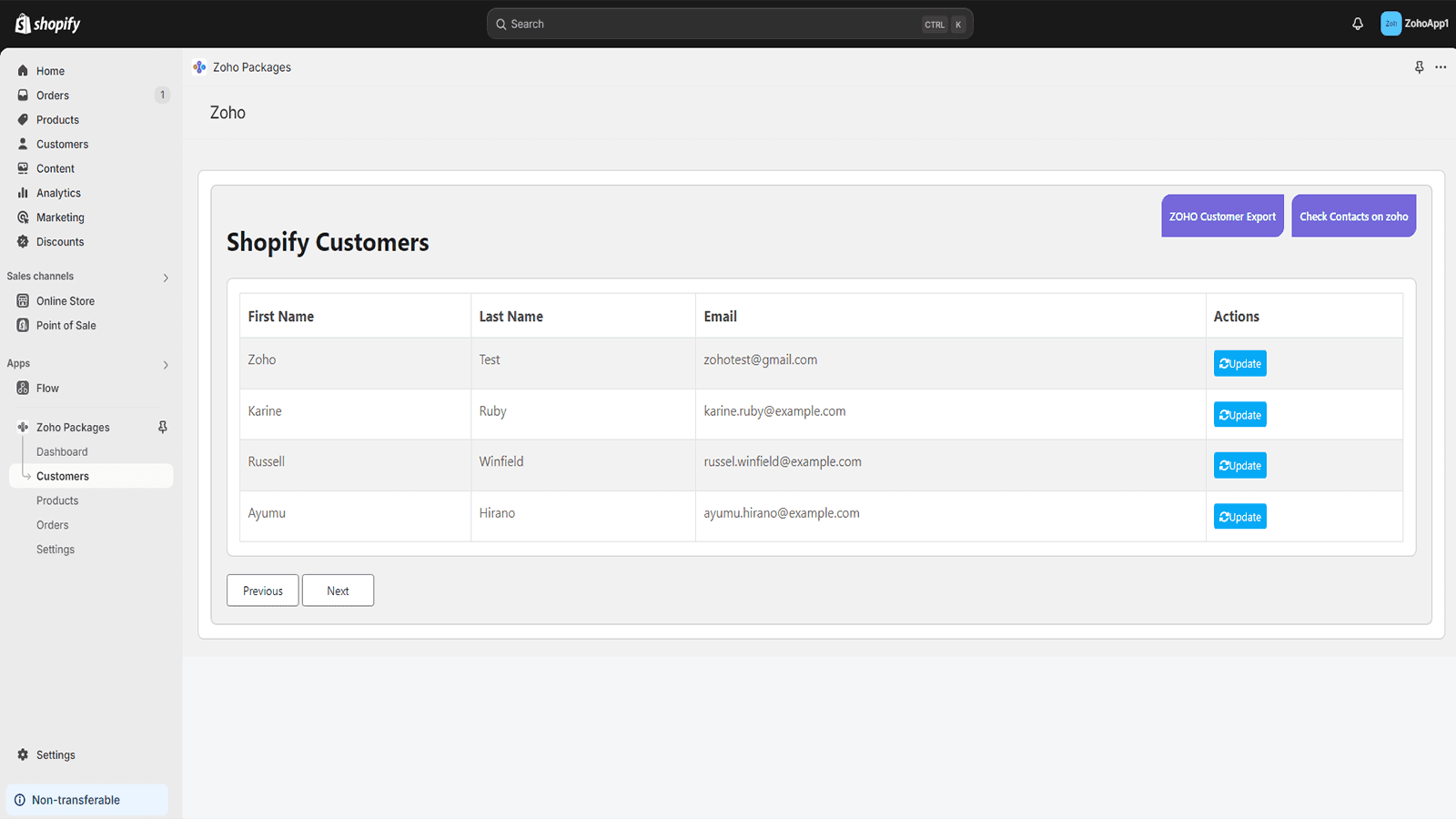Open the three-dot more options menu

pos(1441,67)
